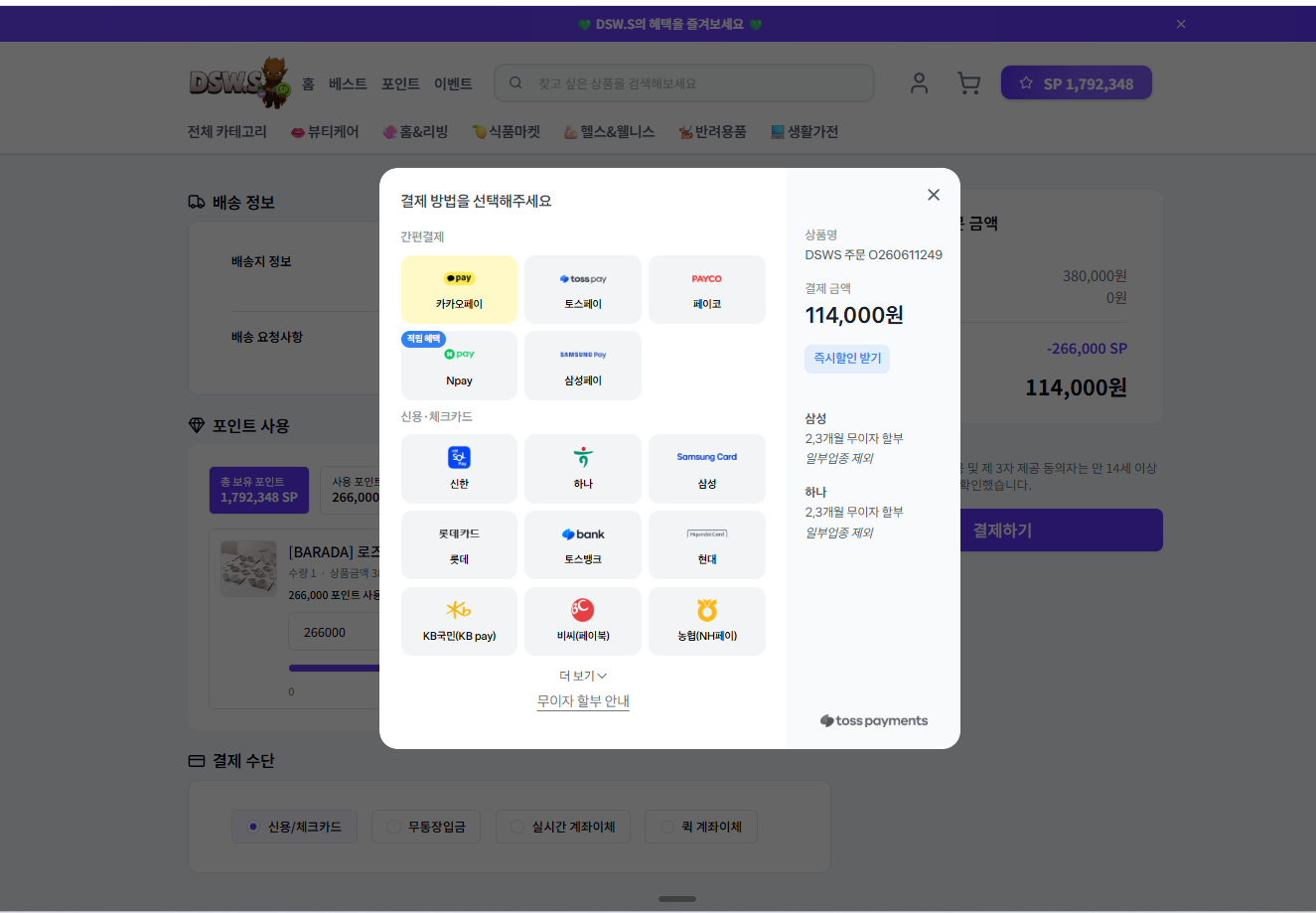Select Hyundai card
1316x913 pixels.
pyautogui.click(x=707, y=544)
